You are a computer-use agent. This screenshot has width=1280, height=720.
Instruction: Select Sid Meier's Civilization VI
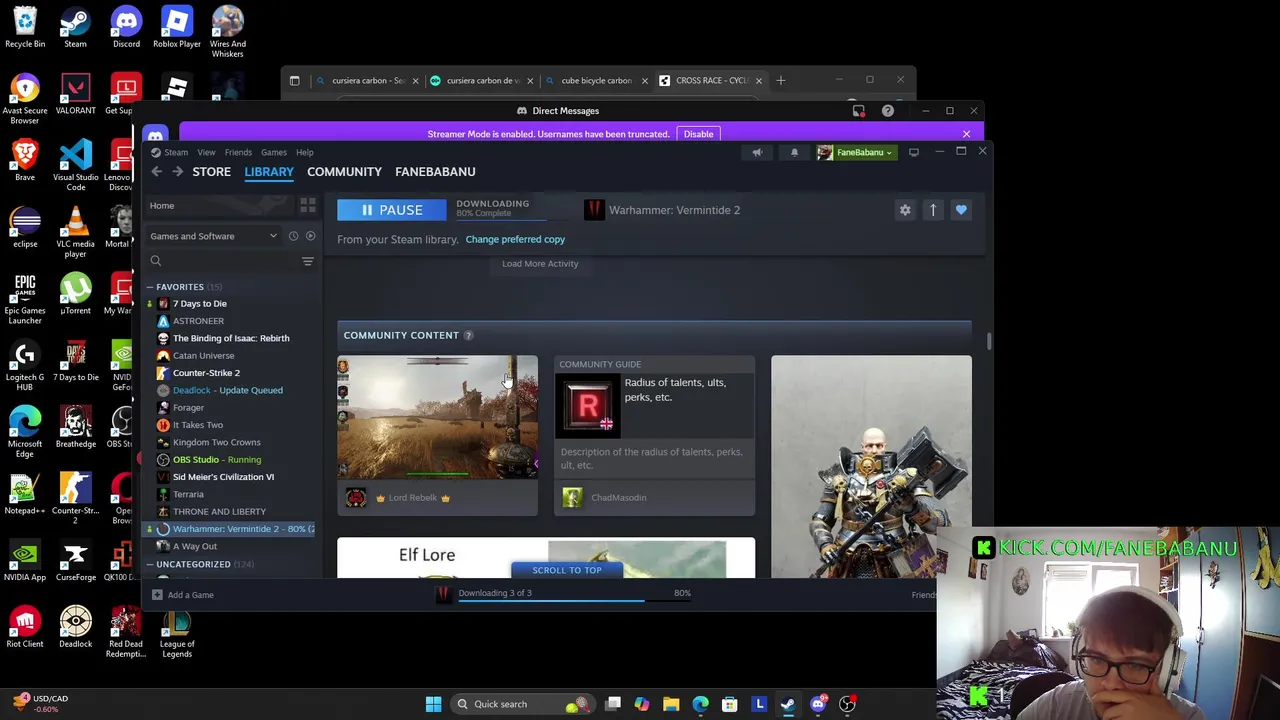coord(223,477)
